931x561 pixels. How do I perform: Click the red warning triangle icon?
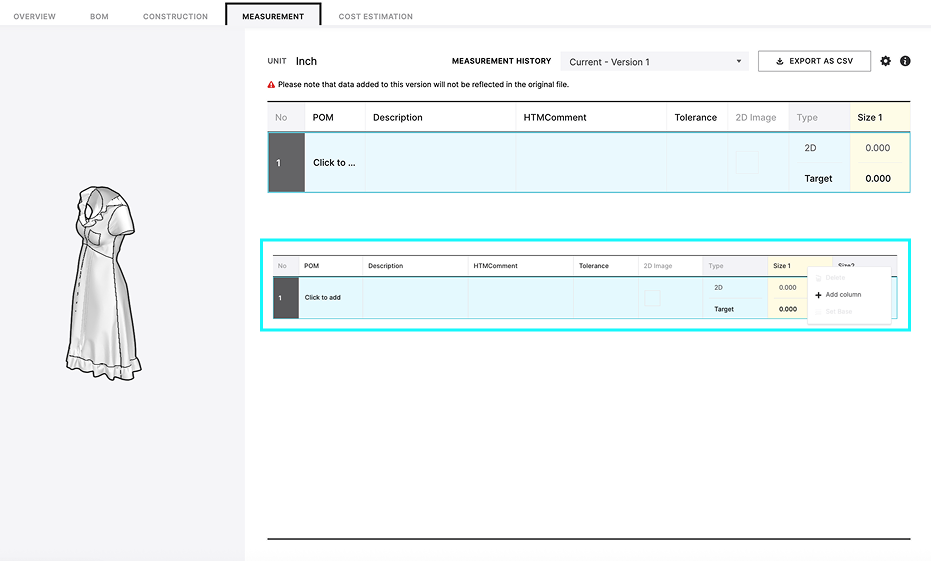(271, 85)
